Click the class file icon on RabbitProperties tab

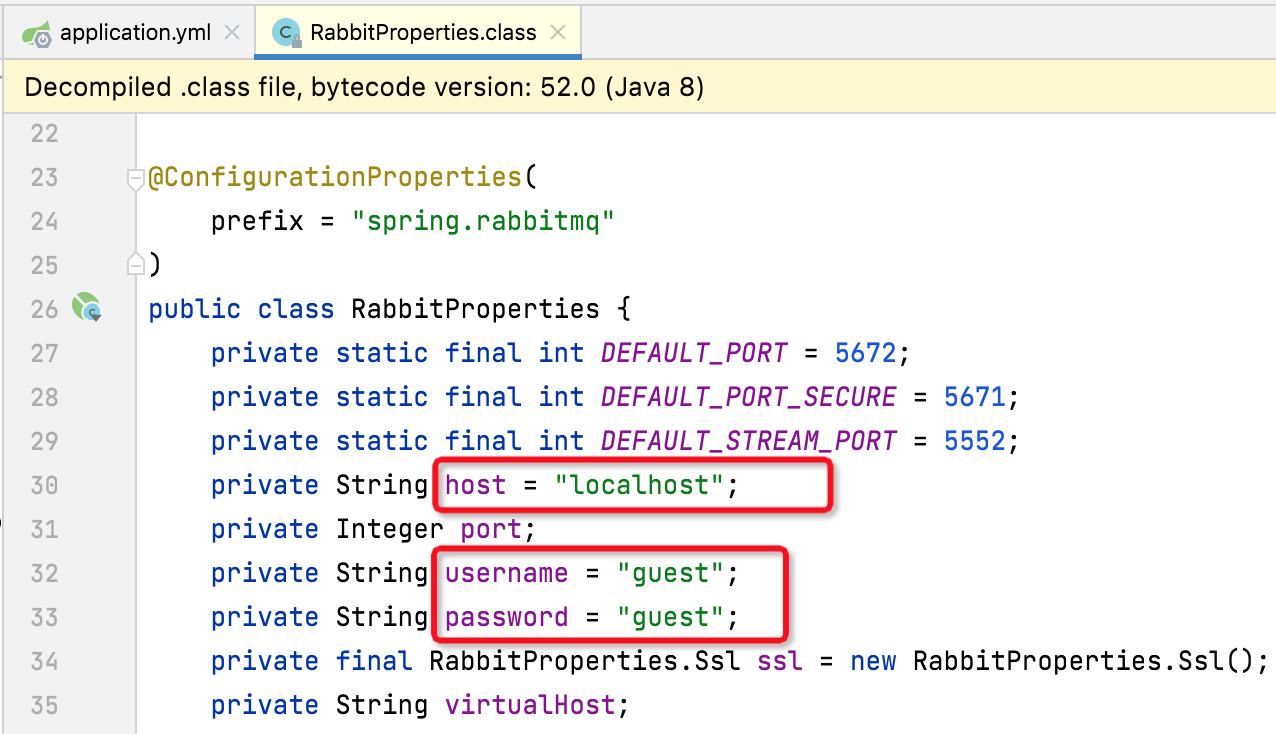287,34
